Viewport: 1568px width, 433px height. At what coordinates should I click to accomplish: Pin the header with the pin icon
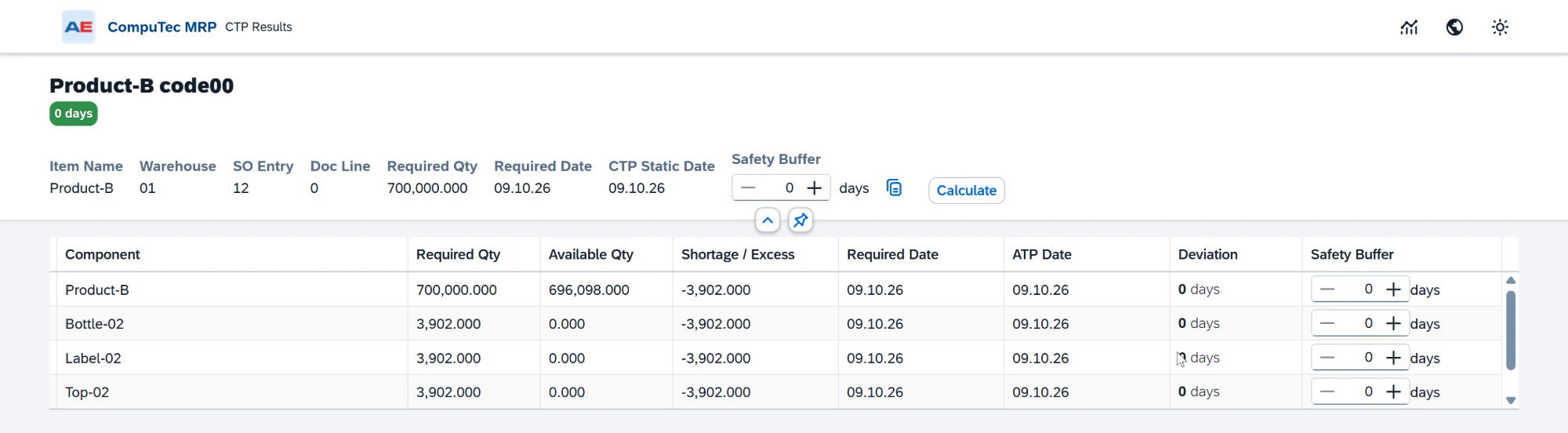800,221
